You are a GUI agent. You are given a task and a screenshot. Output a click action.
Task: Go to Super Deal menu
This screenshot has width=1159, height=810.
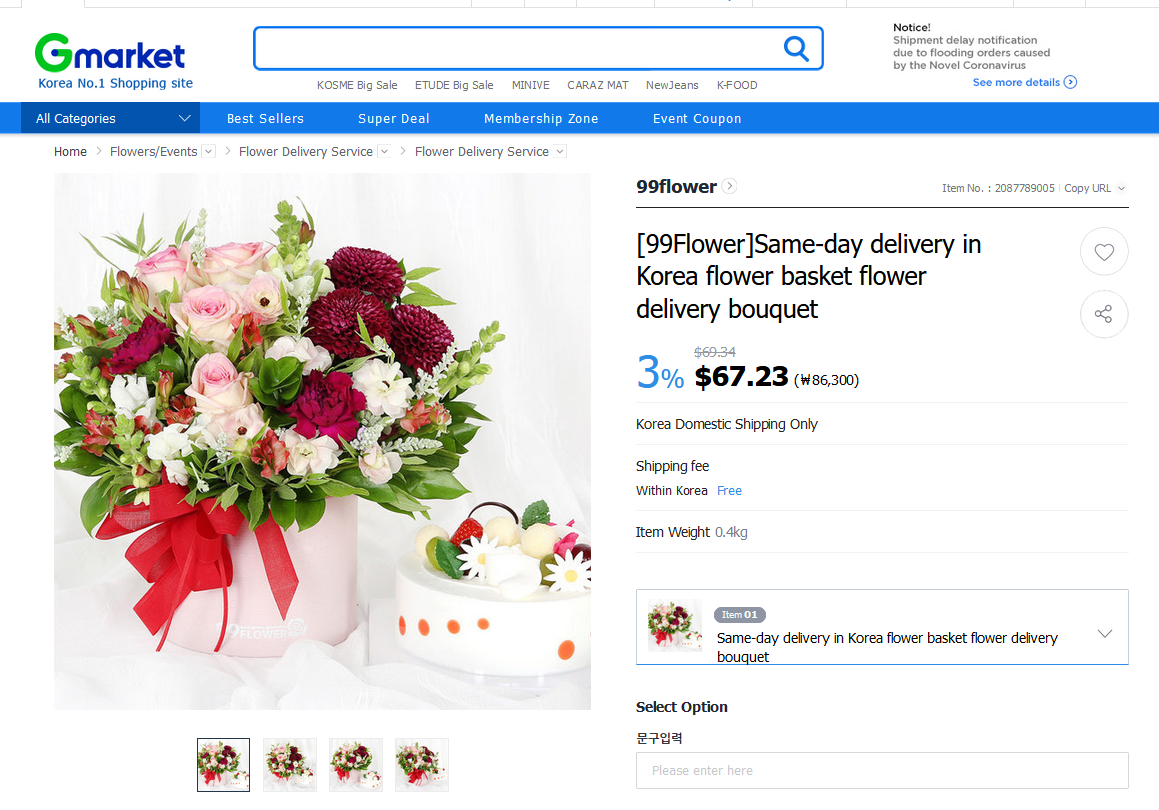tap(394, 118)
